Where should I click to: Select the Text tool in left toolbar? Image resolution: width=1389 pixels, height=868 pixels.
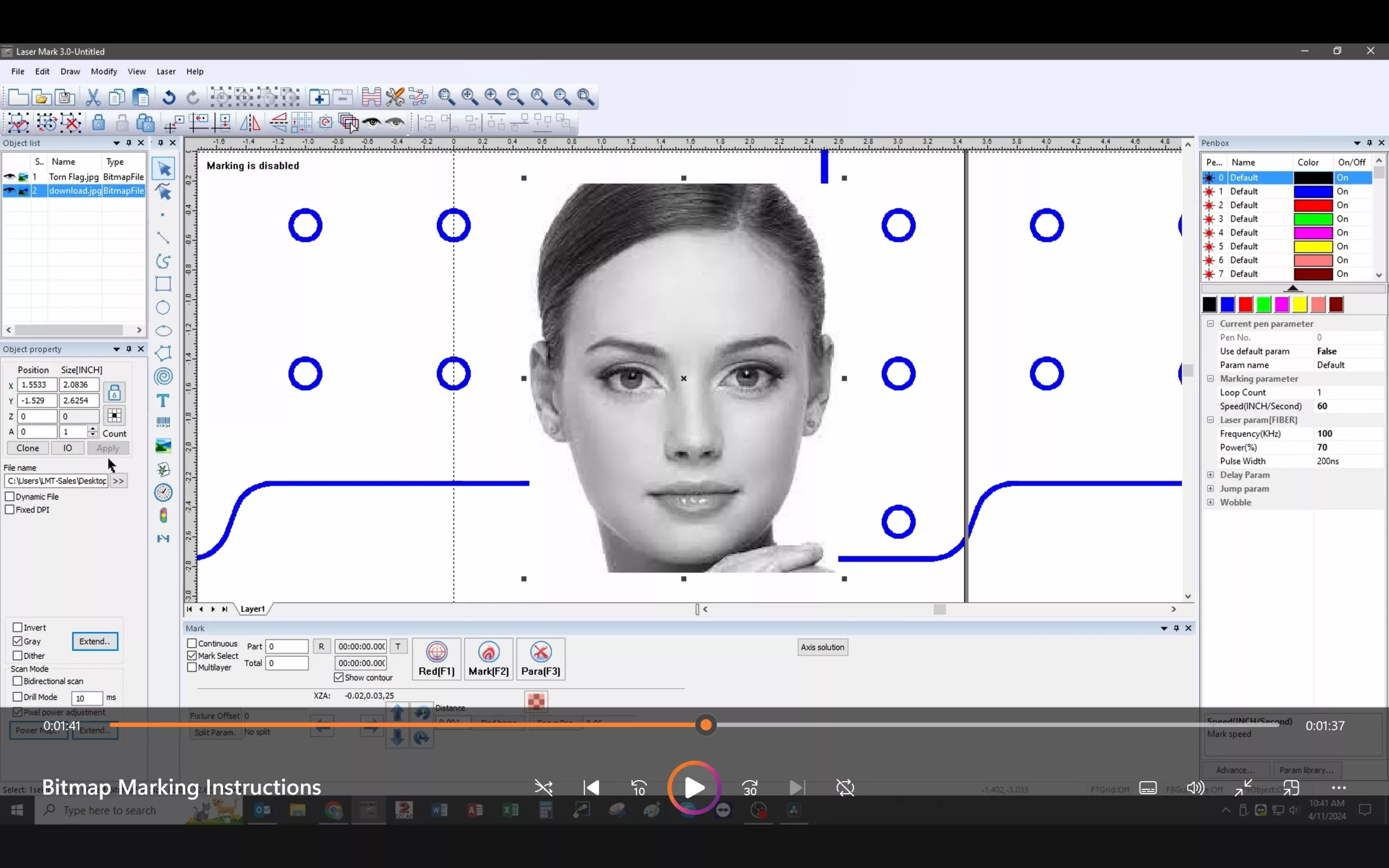163,400
